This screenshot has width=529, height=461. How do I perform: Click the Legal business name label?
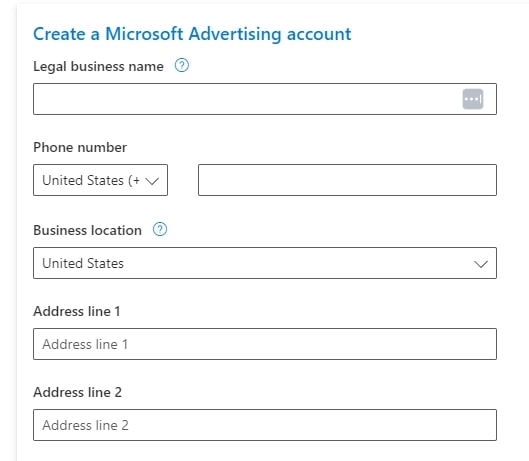pyautogui.click(x=98, y=66)
